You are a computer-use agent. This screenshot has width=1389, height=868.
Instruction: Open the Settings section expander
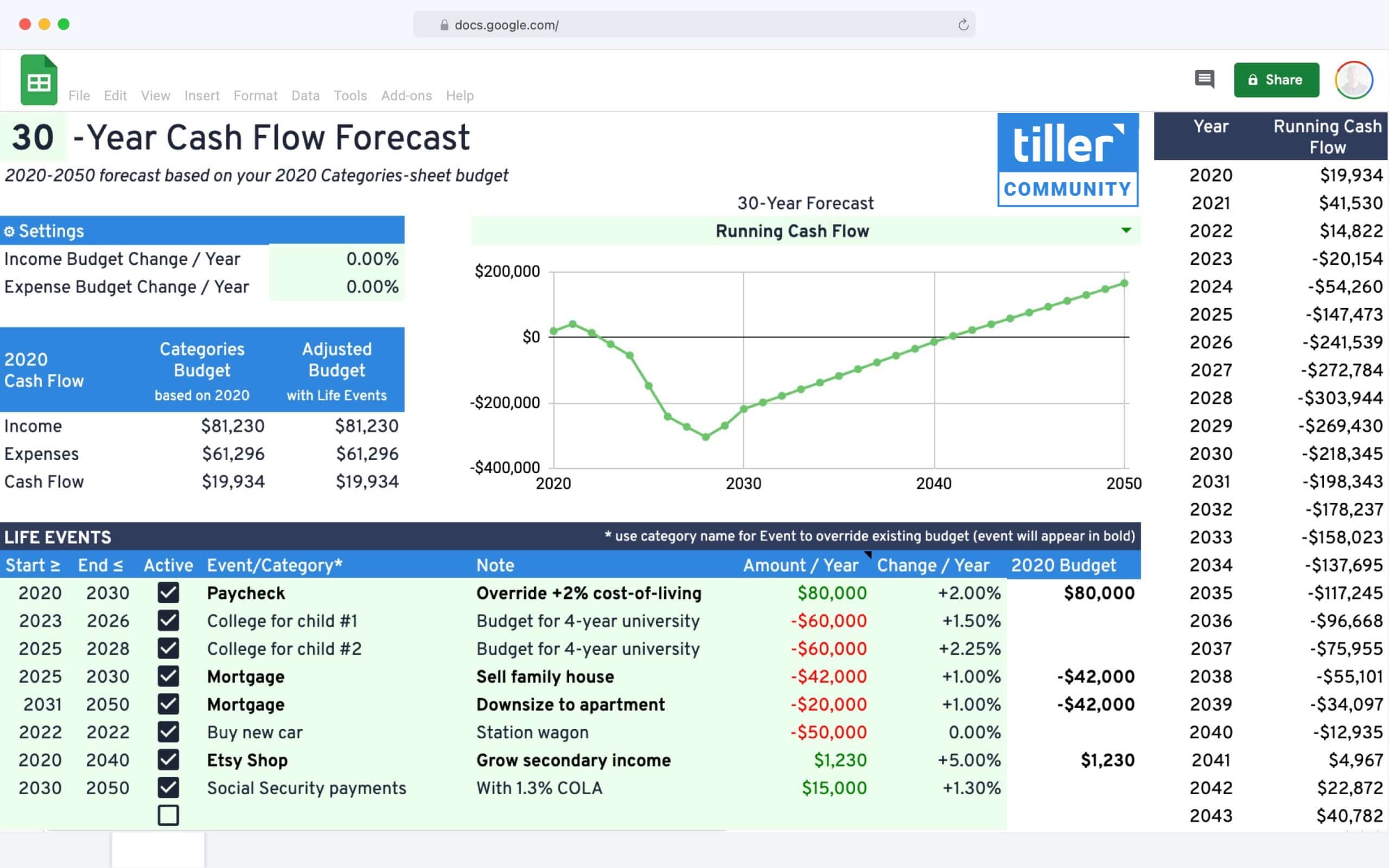(8, 230)
